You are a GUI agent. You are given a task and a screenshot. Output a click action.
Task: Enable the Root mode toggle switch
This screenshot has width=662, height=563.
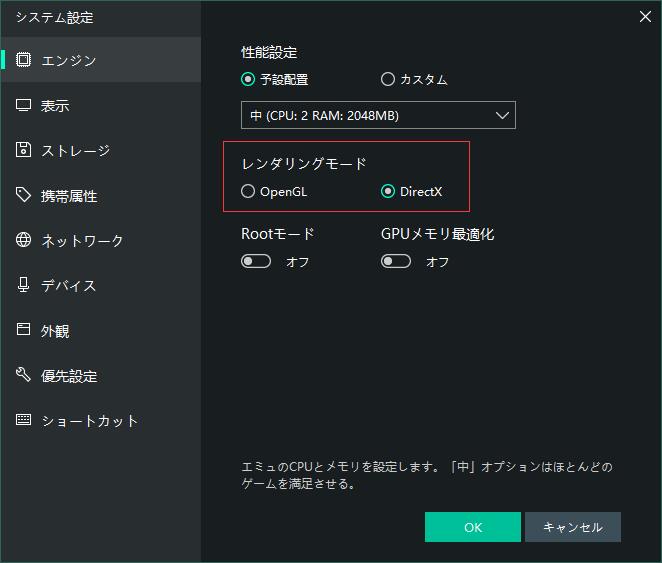[256, 262]
